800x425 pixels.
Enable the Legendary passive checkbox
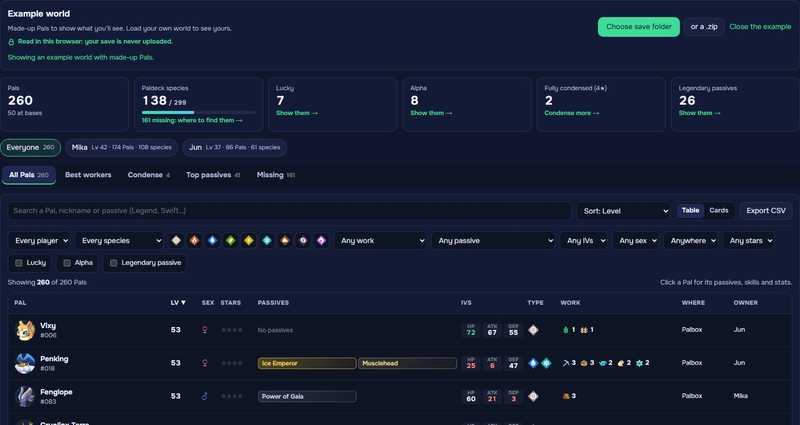(114, 263)
